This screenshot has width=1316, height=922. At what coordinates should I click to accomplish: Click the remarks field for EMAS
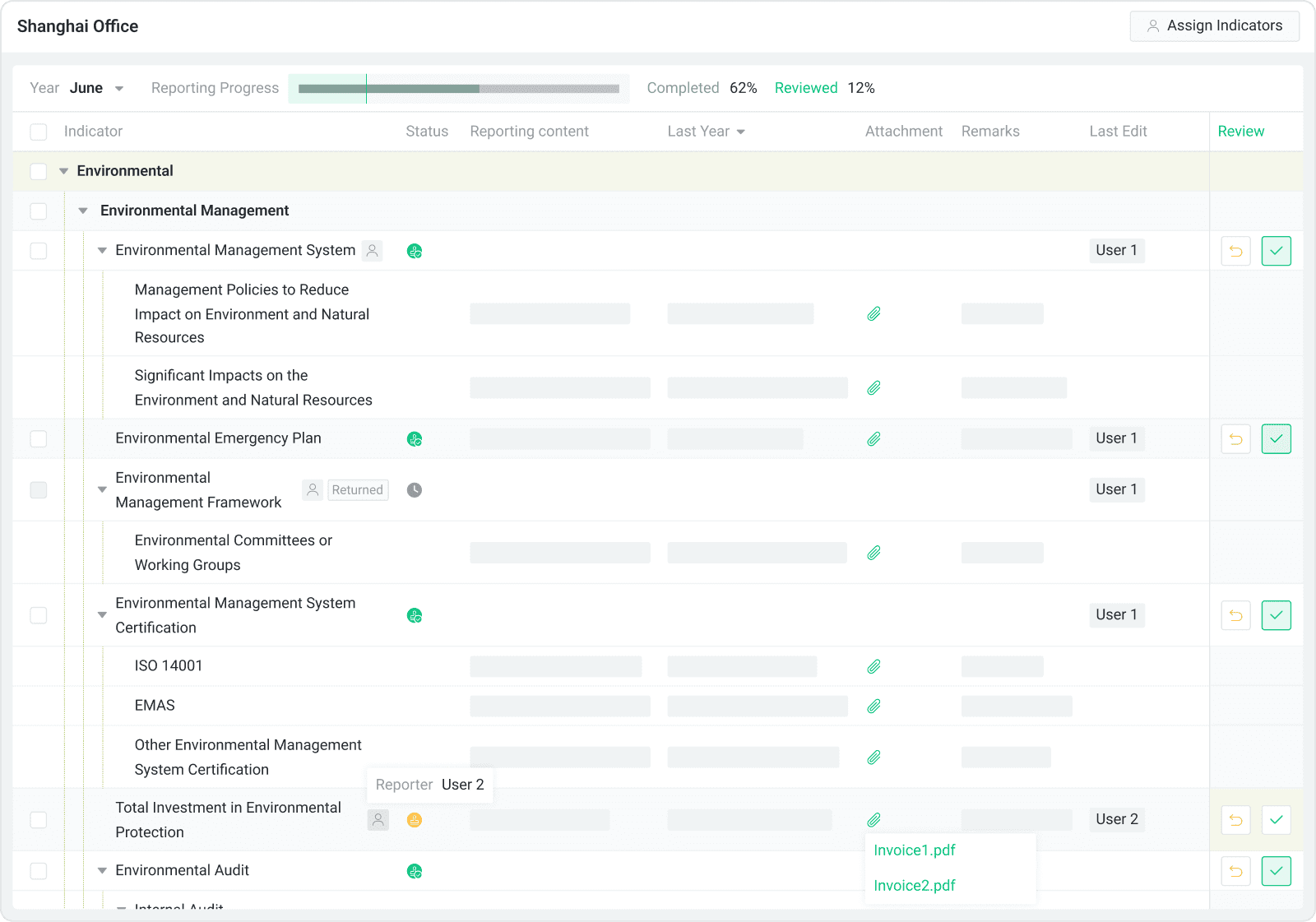pyautogui.click(x=1017, y=706)
